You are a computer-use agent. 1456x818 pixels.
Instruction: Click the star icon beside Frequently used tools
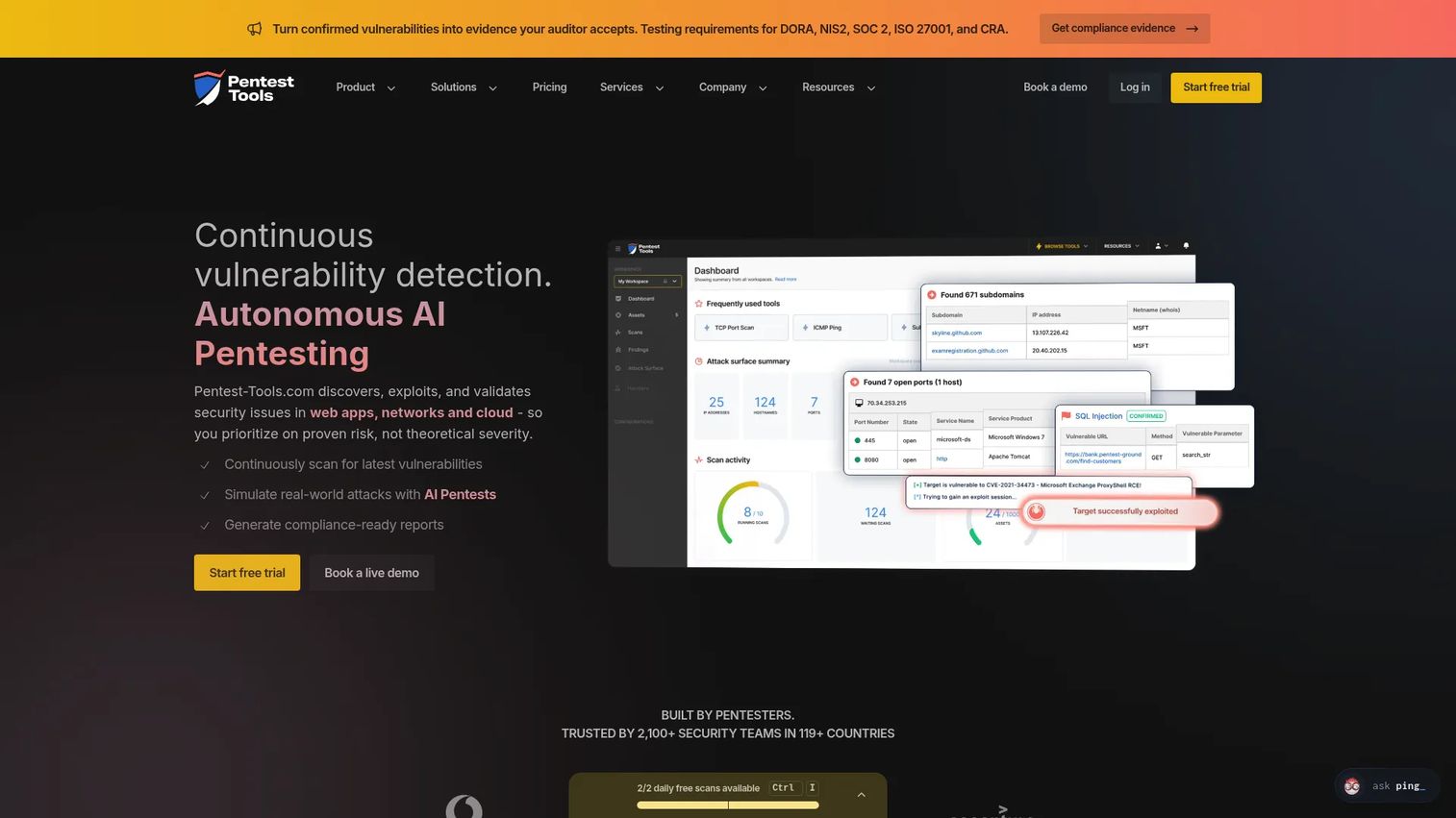698,304
